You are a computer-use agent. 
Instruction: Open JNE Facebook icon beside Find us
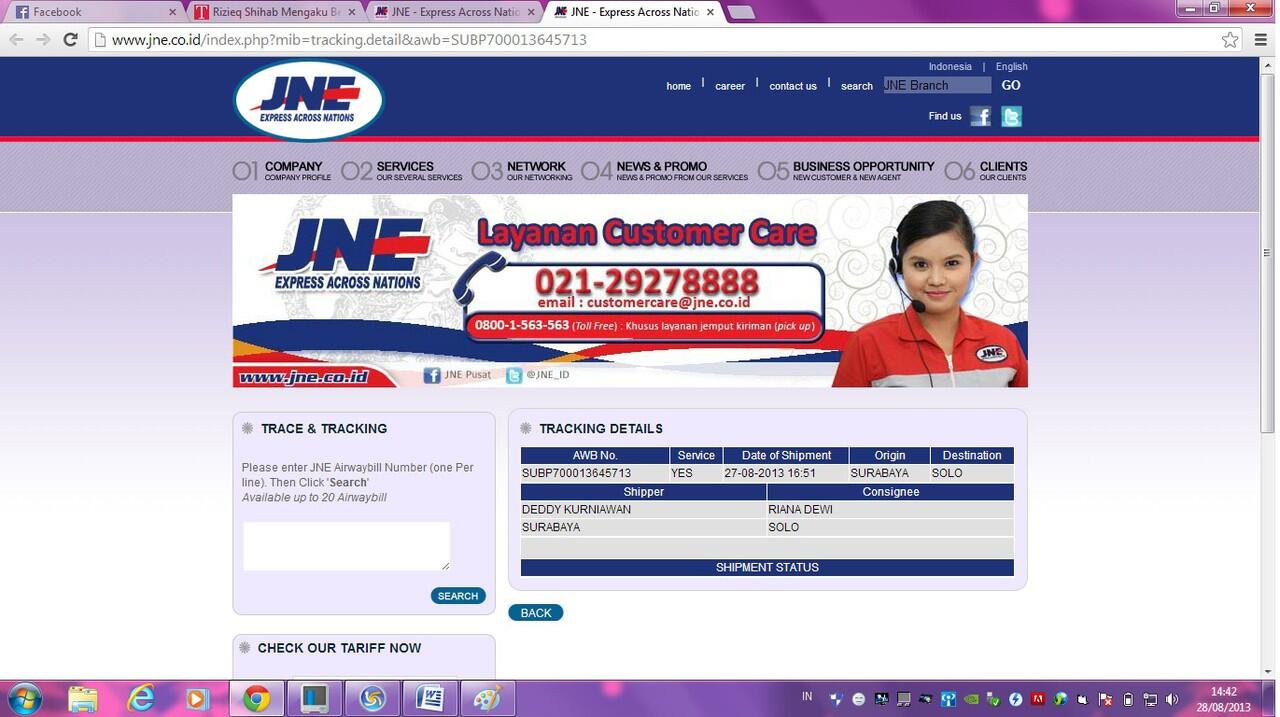(981, 117)
